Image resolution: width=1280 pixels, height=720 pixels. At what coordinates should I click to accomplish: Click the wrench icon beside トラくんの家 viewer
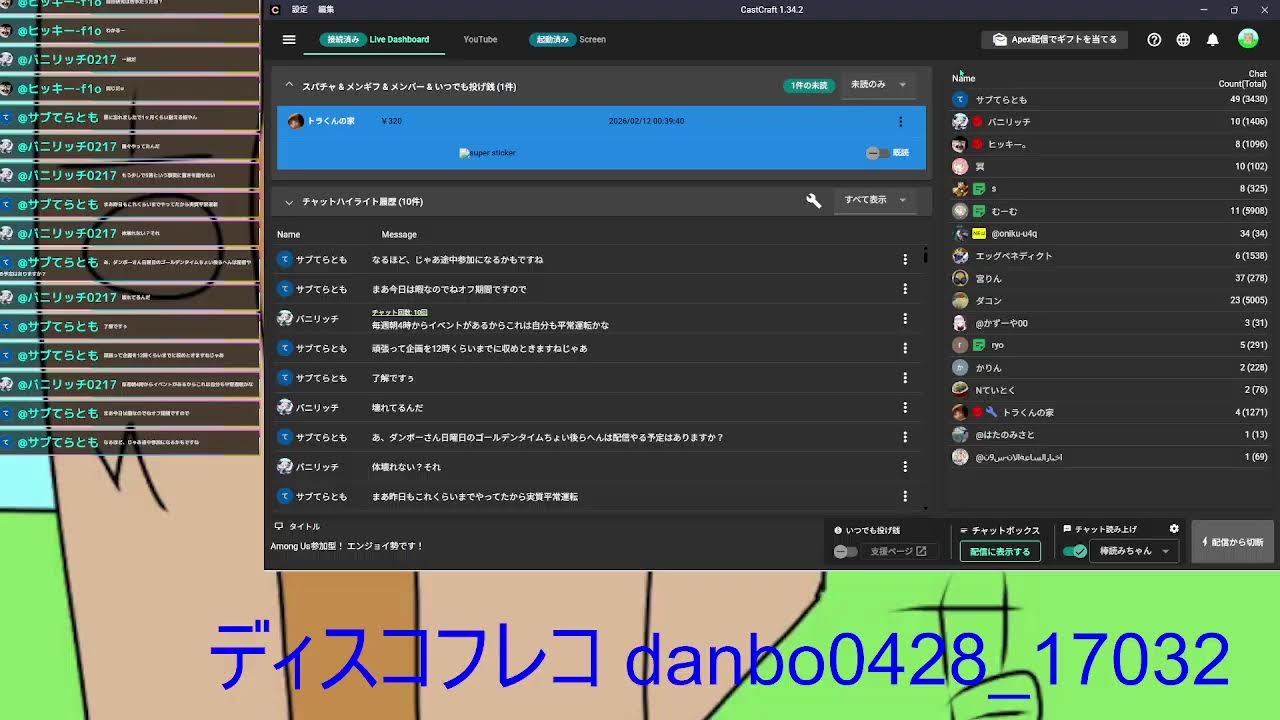click(x=991, y=412)
